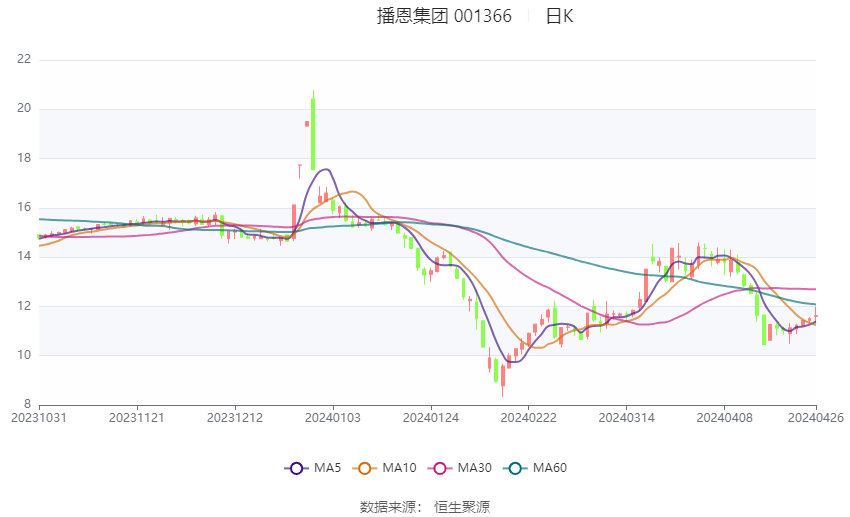
Task: Click the MA5 legend text label
Action: pos(327,468)
